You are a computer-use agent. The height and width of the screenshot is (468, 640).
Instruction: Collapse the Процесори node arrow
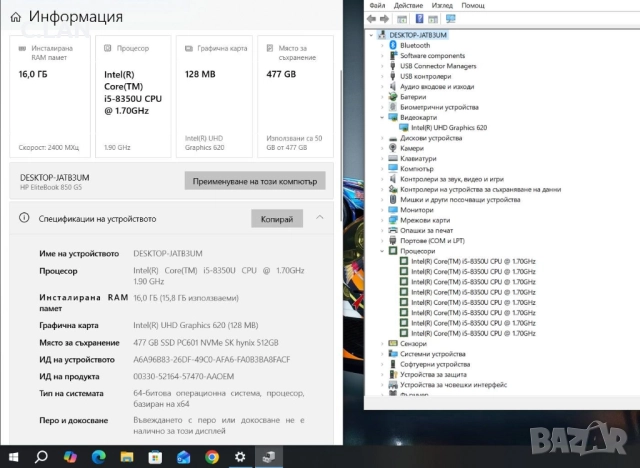(382, 251)
